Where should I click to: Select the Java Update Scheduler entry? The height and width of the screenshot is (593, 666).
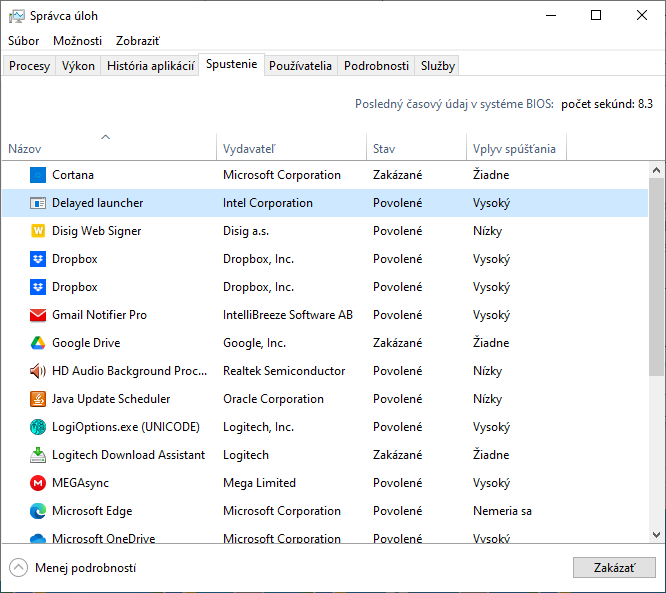(x=111, y=399)
